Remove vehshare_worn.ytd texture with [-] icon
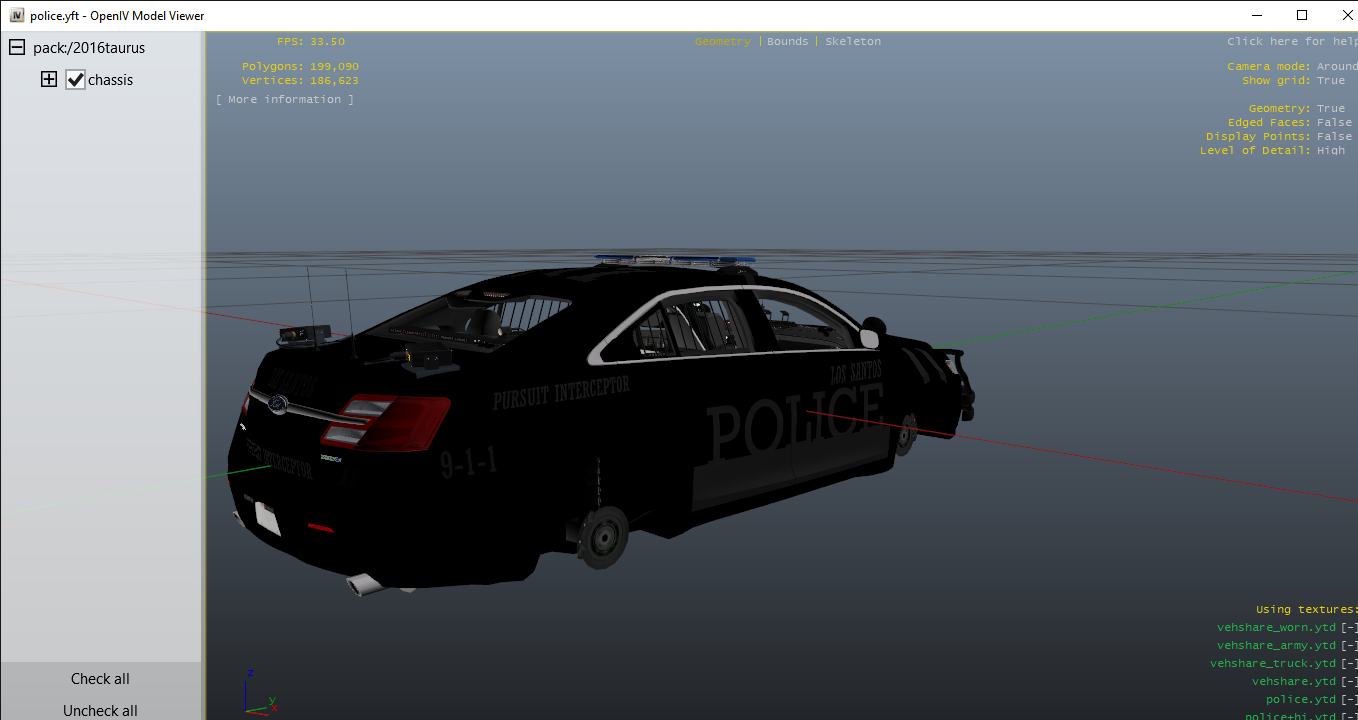 1349,628
